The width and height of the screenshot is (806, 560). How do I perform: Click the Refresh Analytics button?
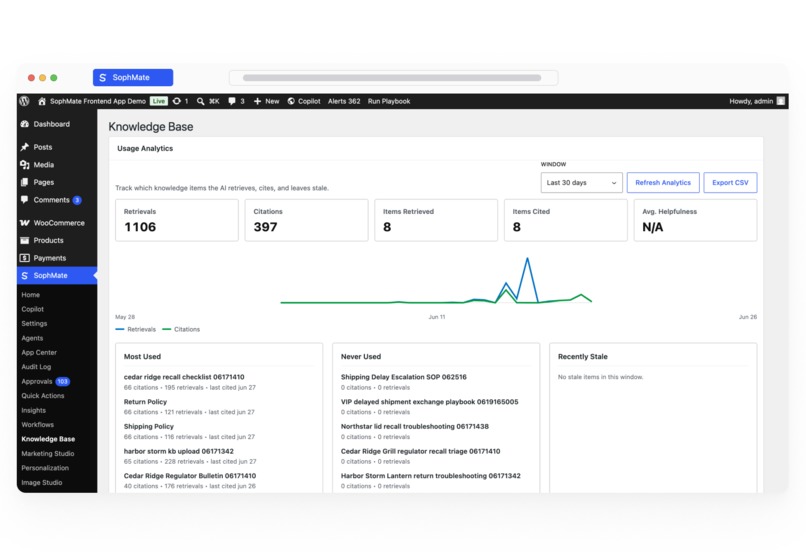663,183
